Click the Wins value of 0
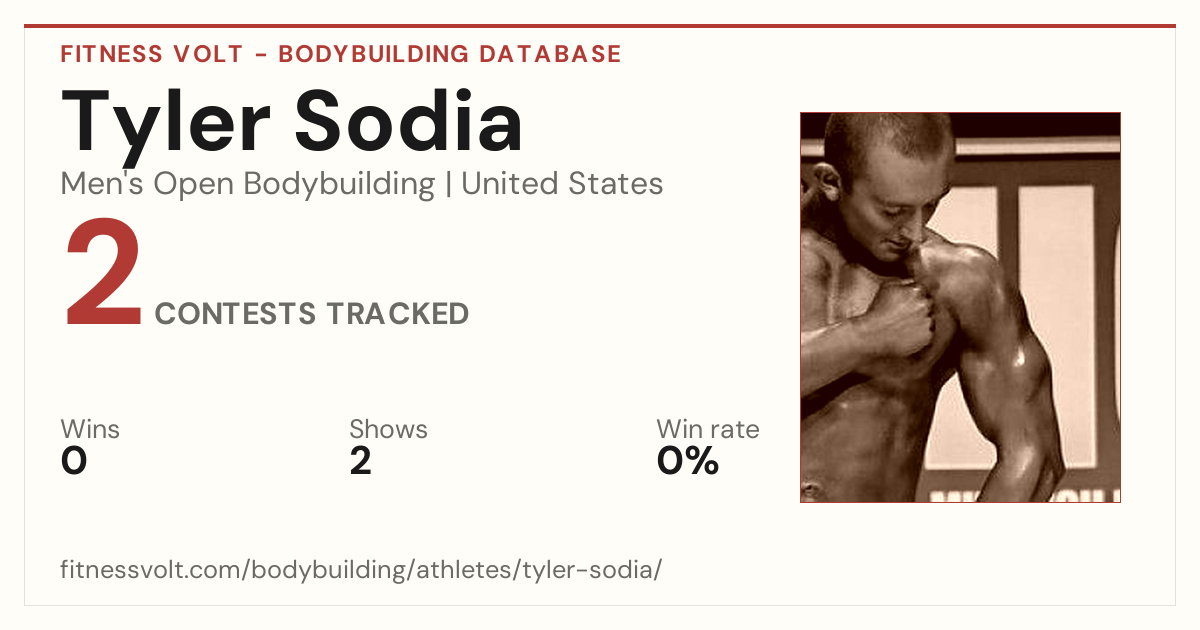This screenshot has height=630, width=1200. [74, 461]
